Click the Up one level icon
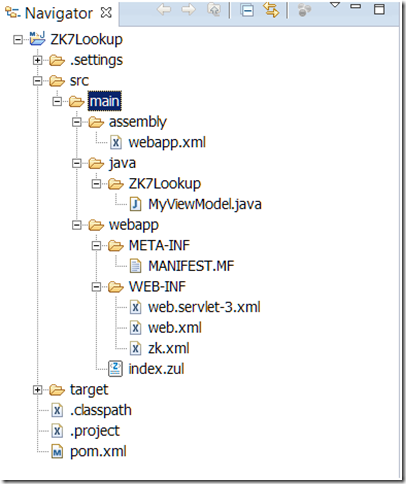 tap(214, 10)
